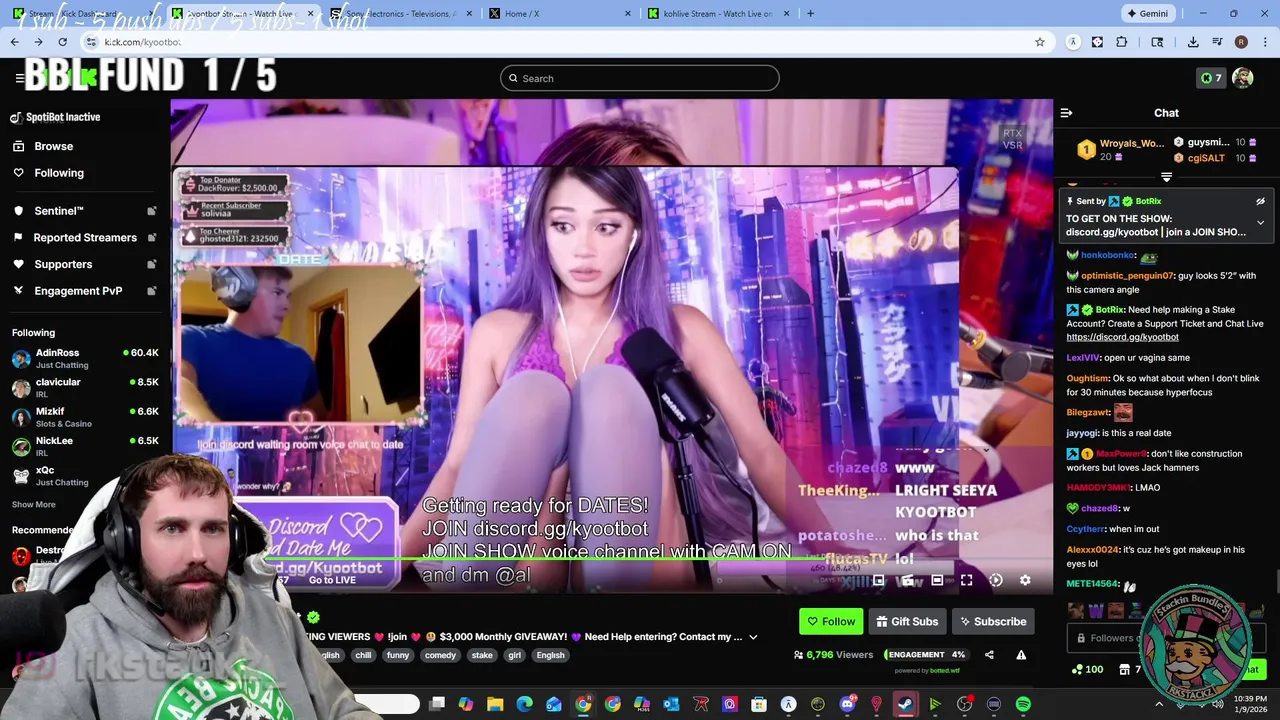Enter fullscreen on the video player

click(x=967, y=580)
